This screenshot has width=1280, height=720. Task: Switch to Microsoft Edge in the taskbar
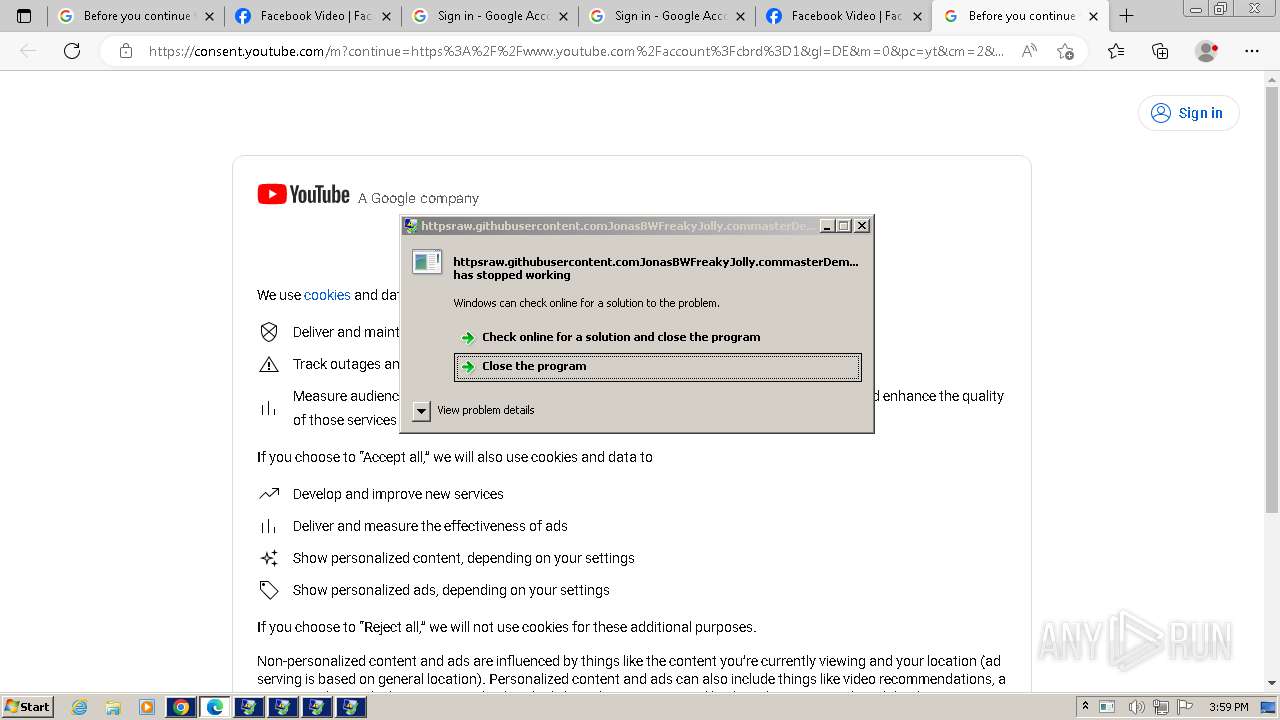[x=215, y=707]
